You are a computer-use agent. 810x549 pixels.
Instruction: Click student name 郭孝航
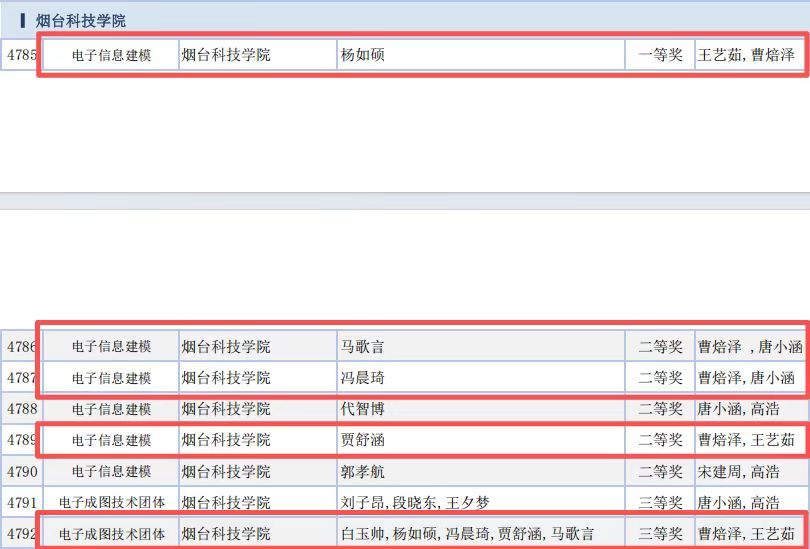click(363, 471)
